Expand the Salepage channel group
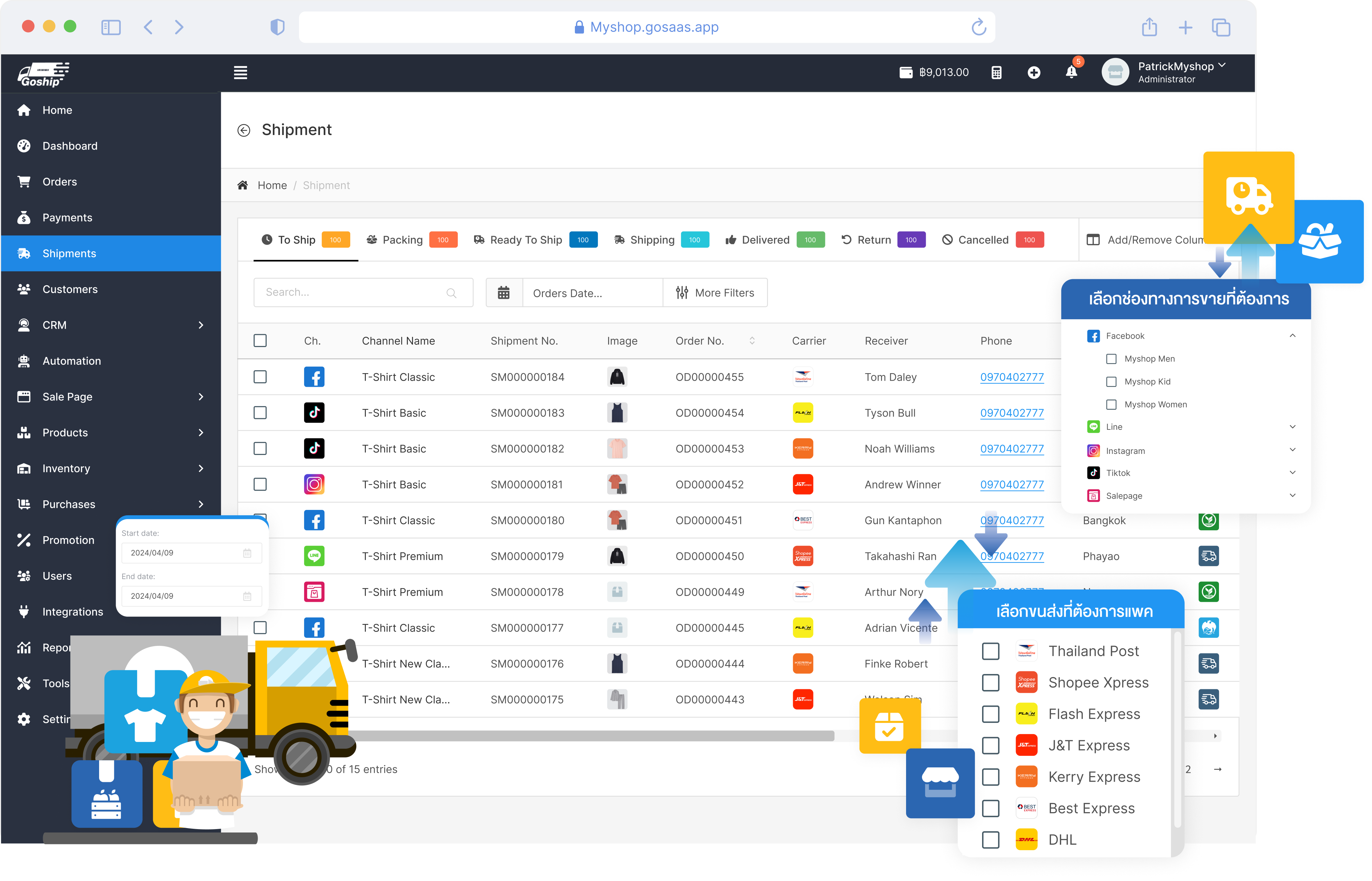1372x881 pixels. pos(1292,495)
